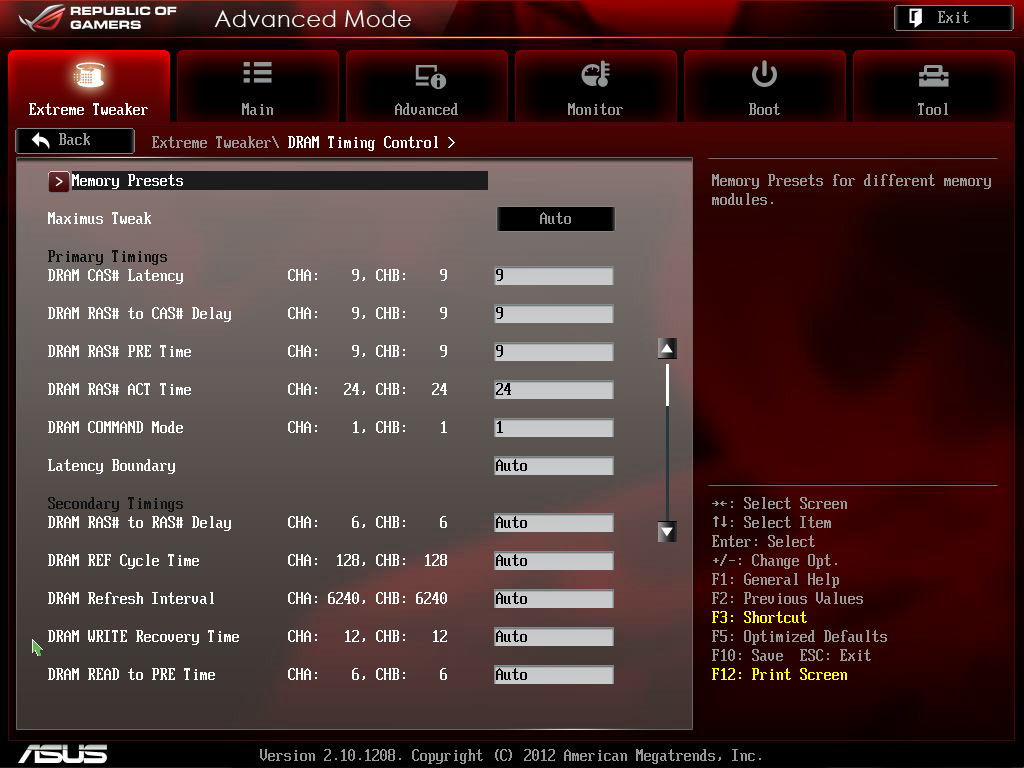This screenshot has height=768, width=1024.
Task: Open the Extreme Tweaker tab
Action: 89,86
